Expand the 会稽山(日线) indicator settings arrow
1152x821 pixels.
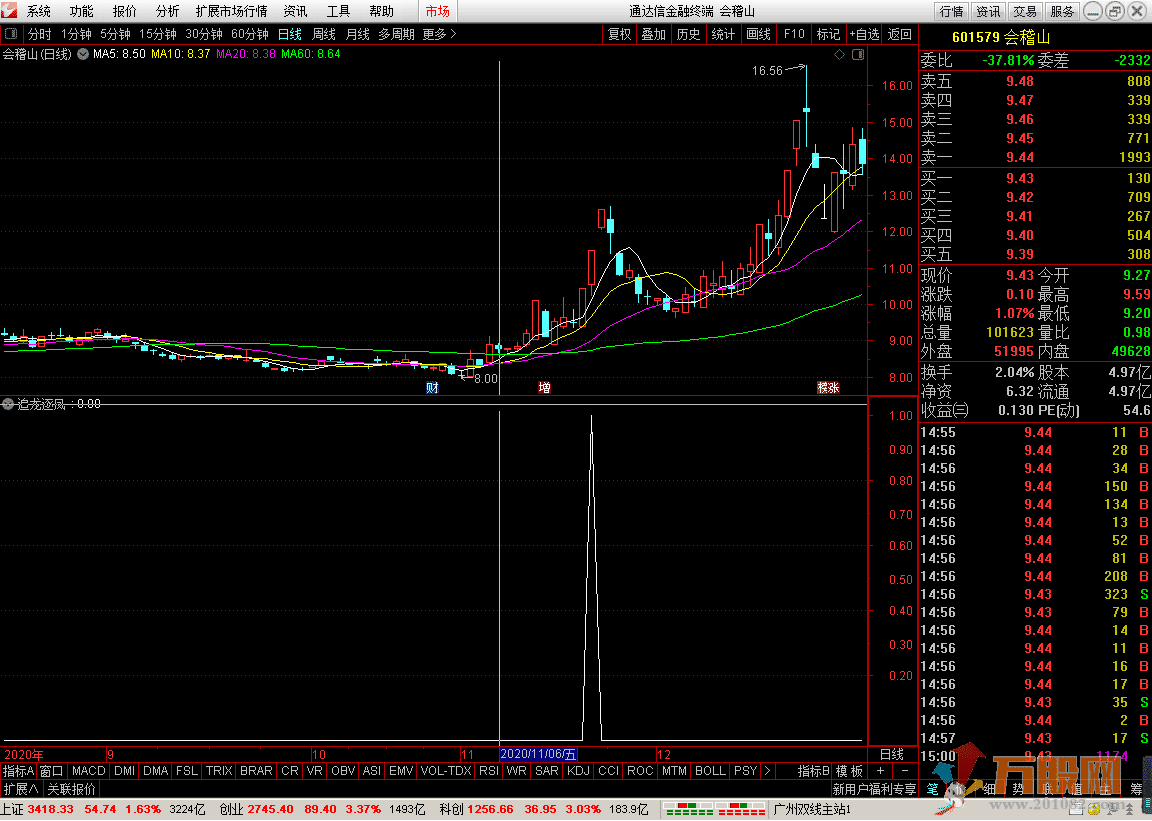[82, 54]
